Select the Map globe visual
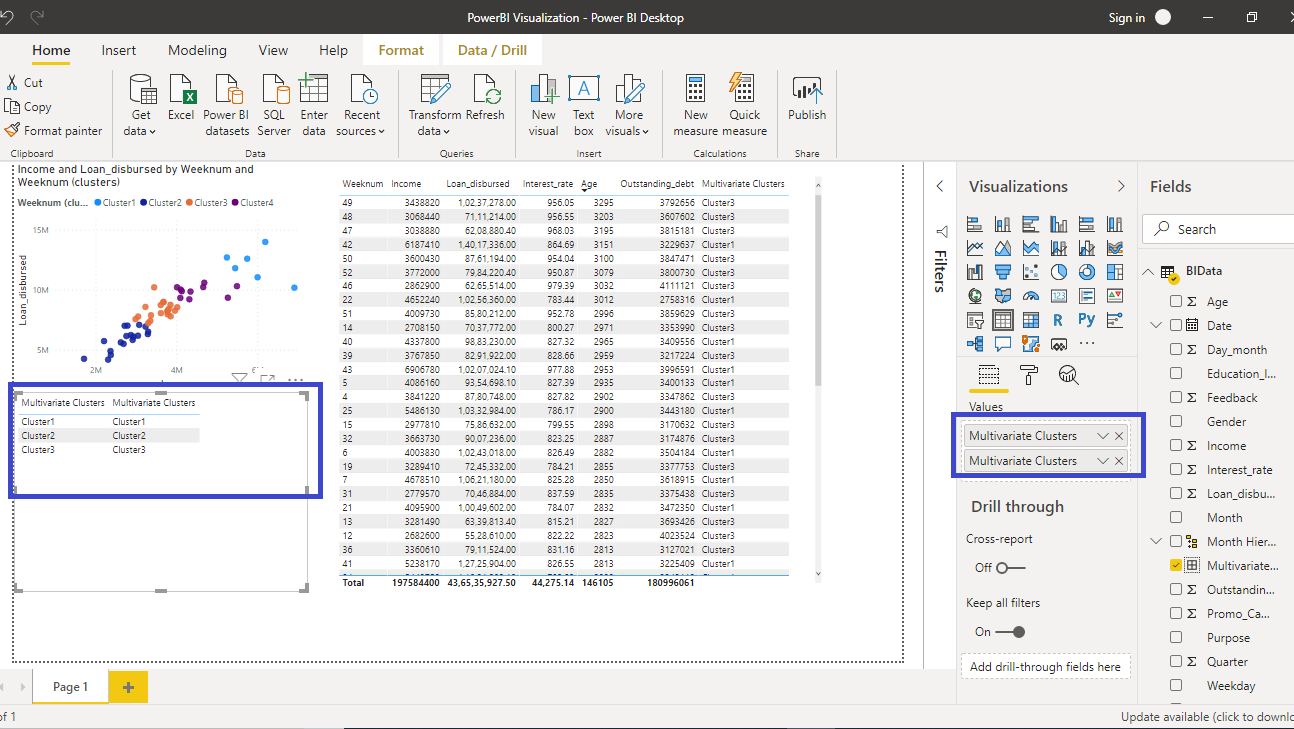Image resolution: width=1294 pixels, height=729 pixels. pos(975,295)
